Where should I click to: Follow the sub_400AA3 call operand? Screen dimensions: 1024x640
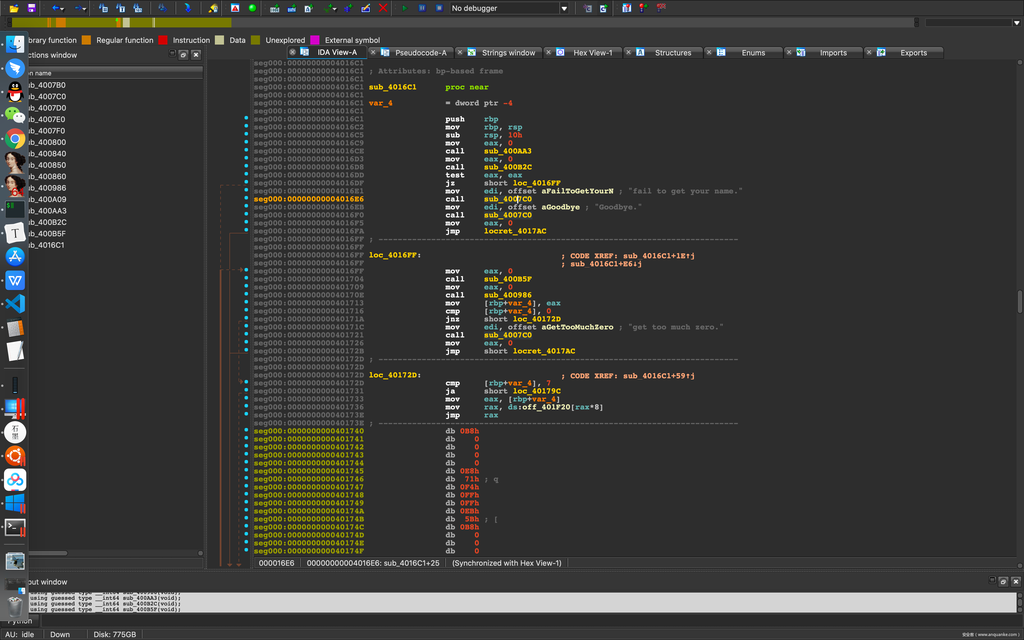click(x=508, y=151)
